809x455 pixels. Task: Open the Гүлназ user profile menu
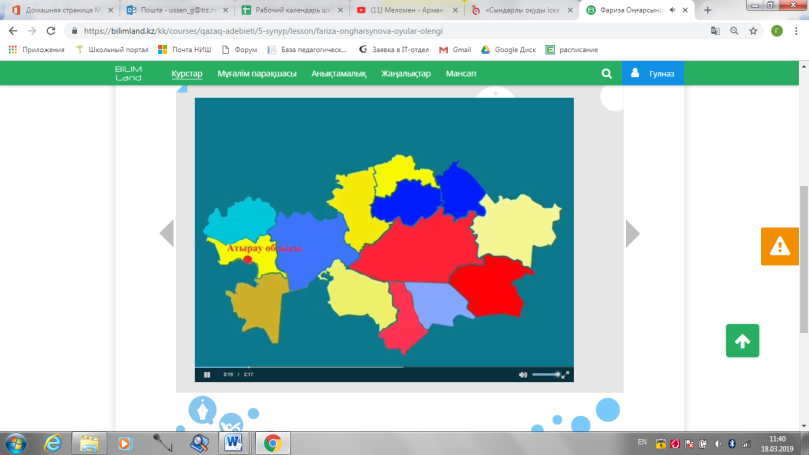653,73
